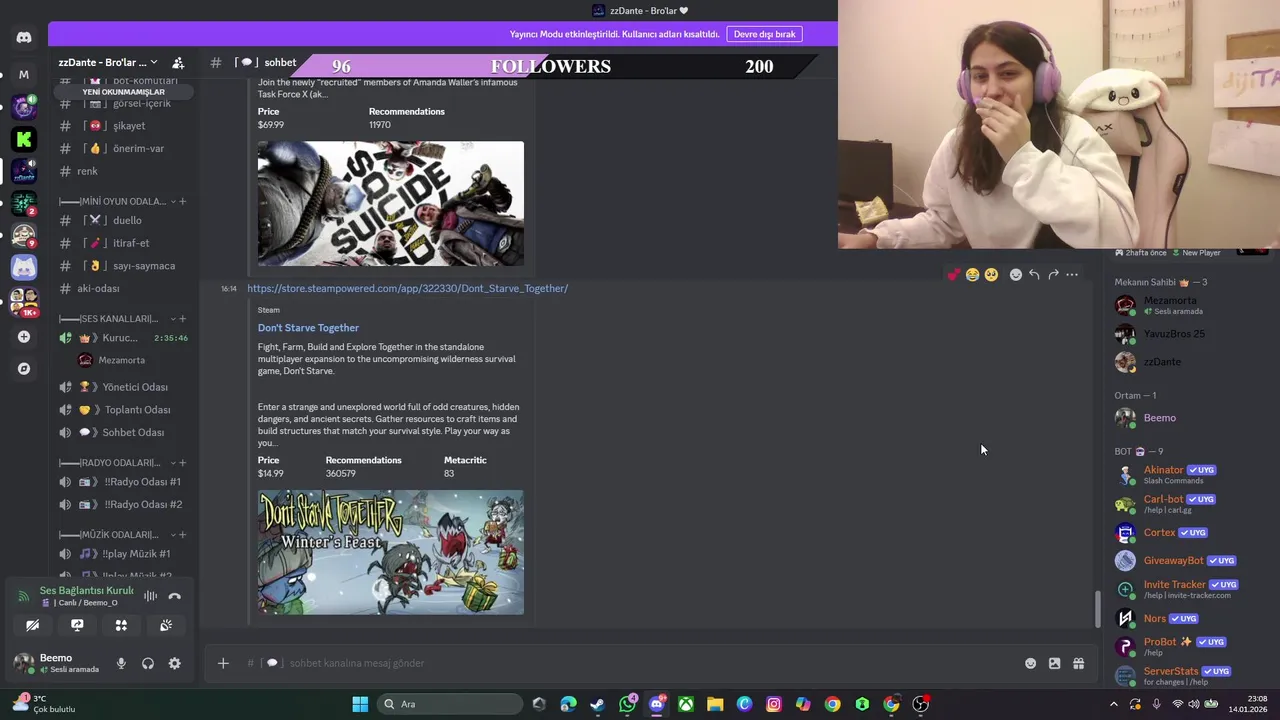Open the aki-odası channel
The image size is (1280, 720).
(122, 288)
